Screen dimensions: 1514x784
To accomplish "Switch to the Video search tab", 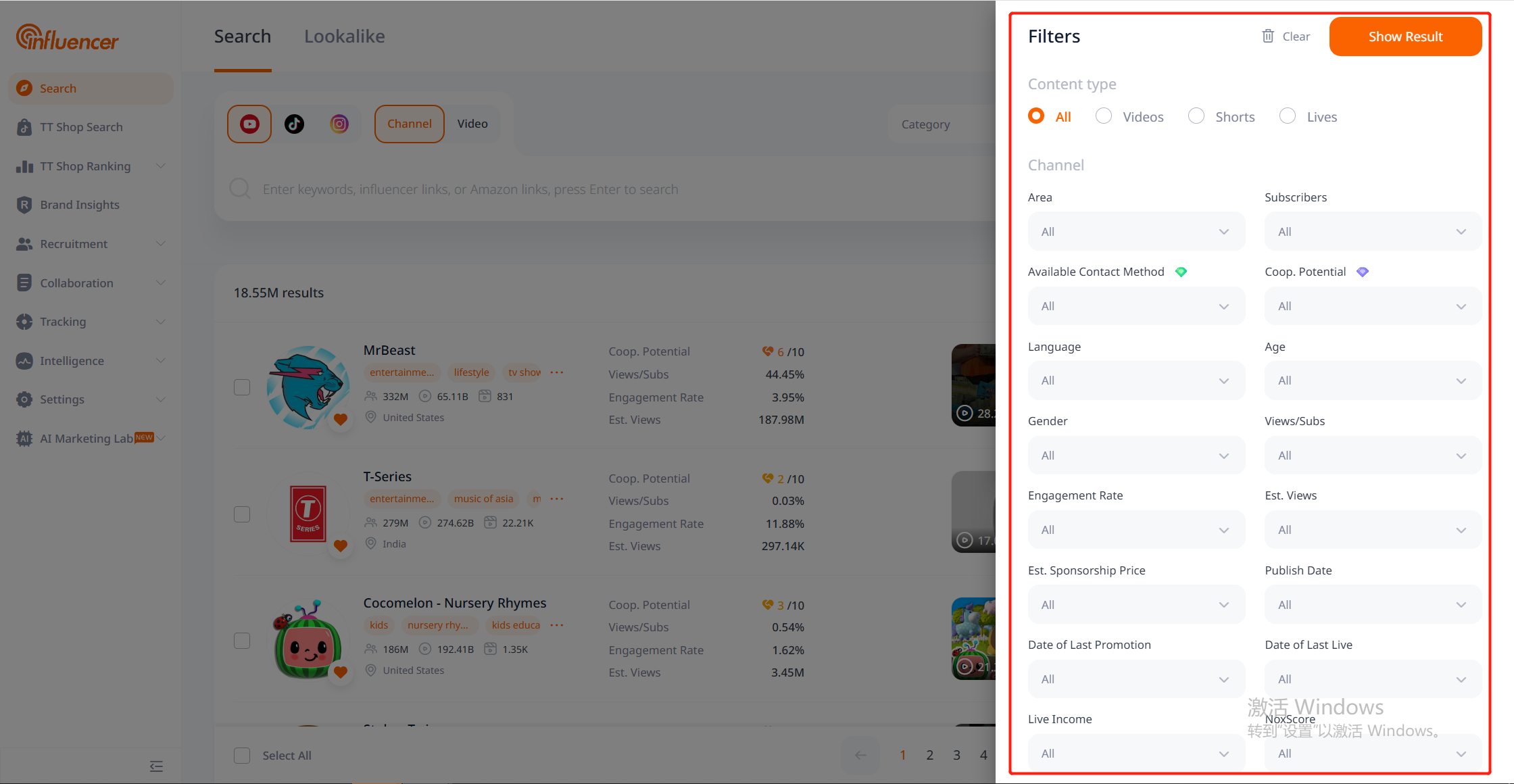I will tap(472, 124).
